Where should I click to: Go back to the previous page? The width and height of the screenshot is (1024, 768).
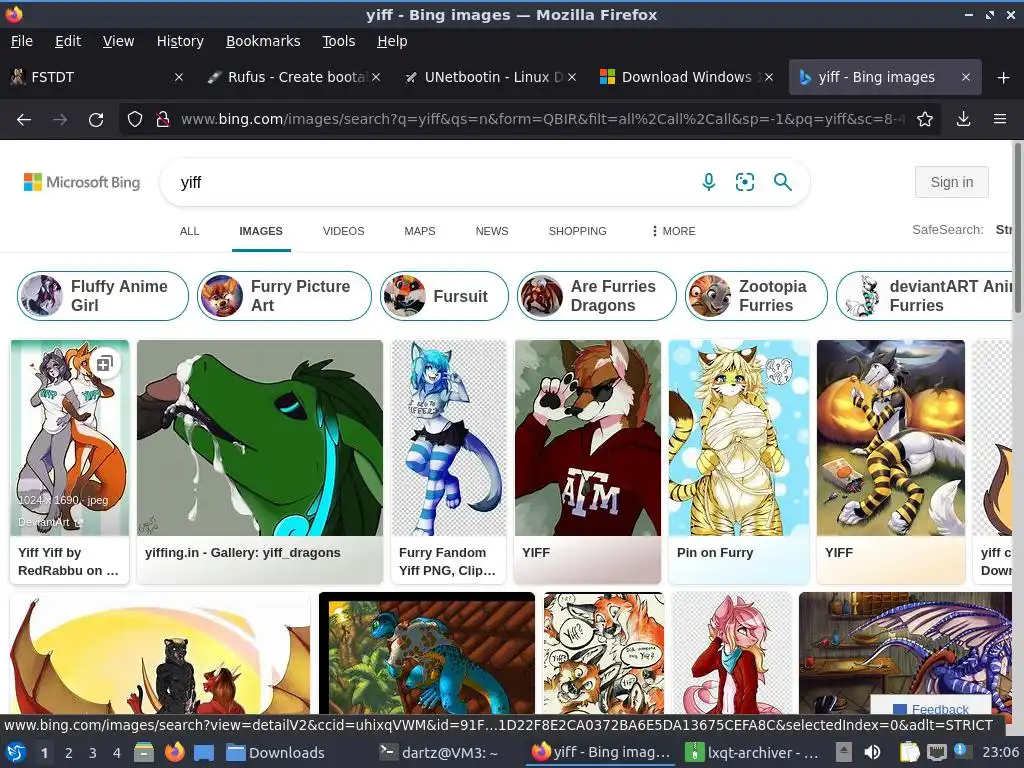24,120
